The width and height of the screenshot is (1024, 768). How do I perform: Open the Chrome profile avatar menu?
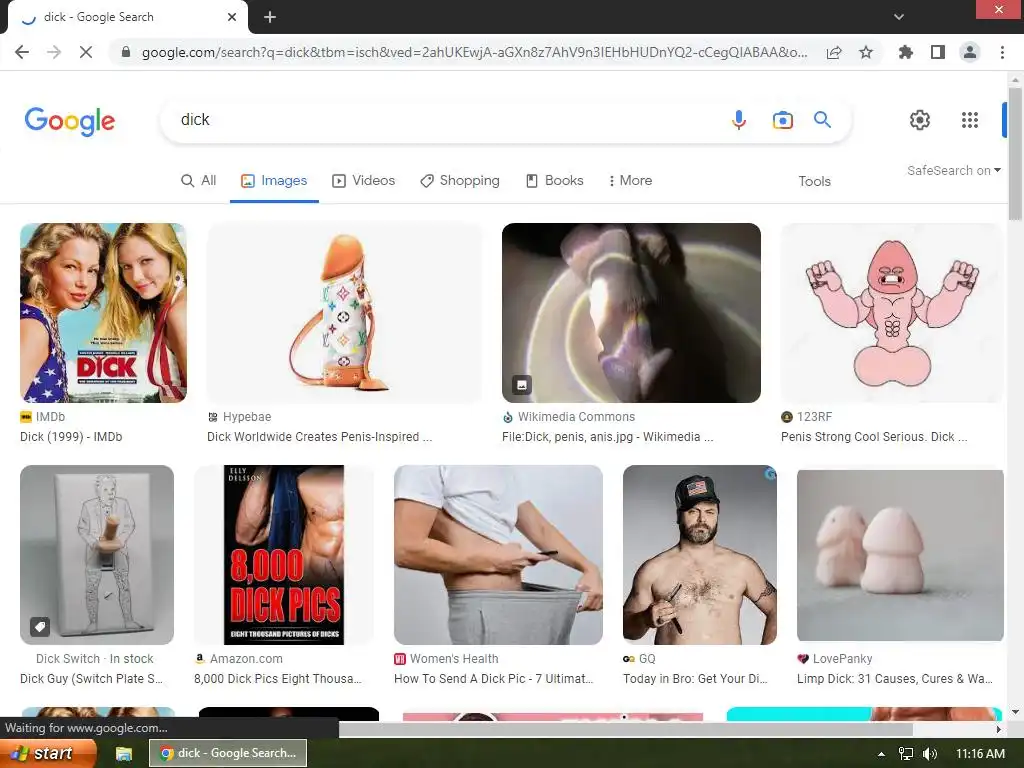click(x=970, y=52)
